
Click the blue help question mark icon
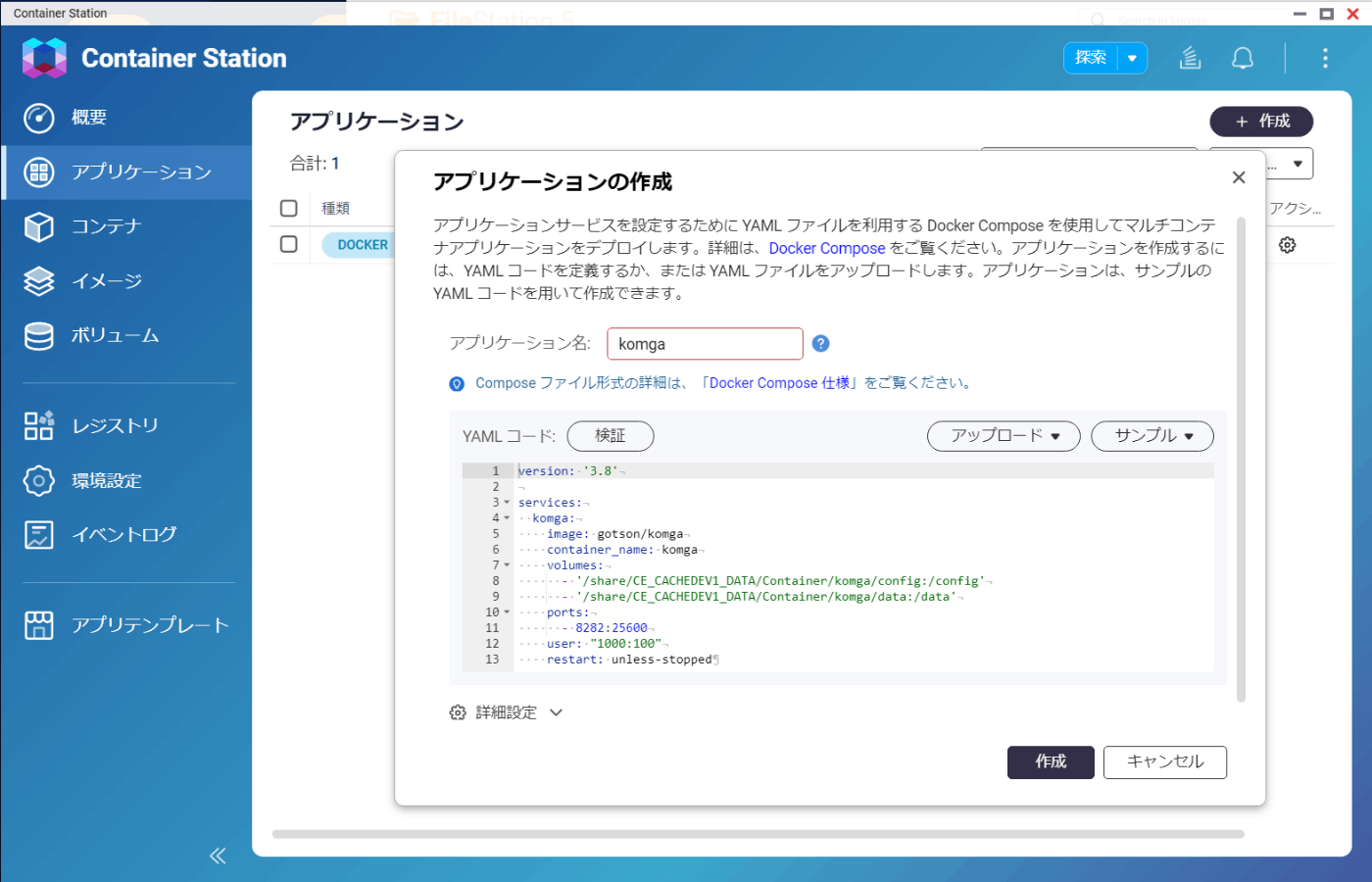[821, 343]
